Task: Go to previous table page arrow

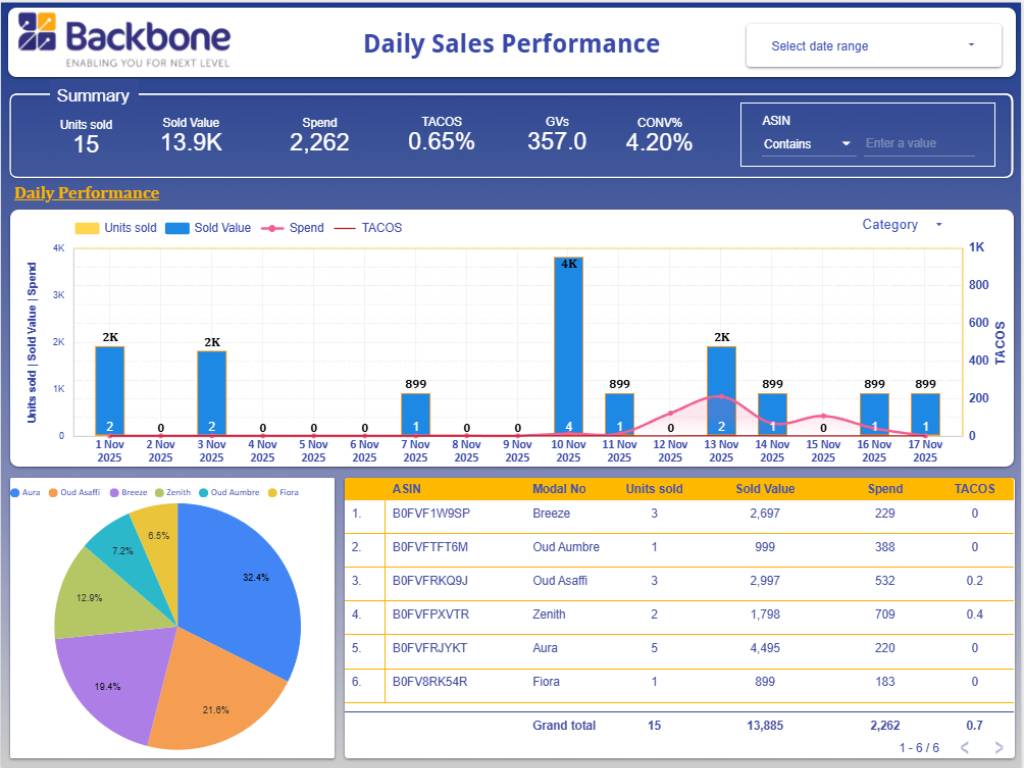Action: 965,747
